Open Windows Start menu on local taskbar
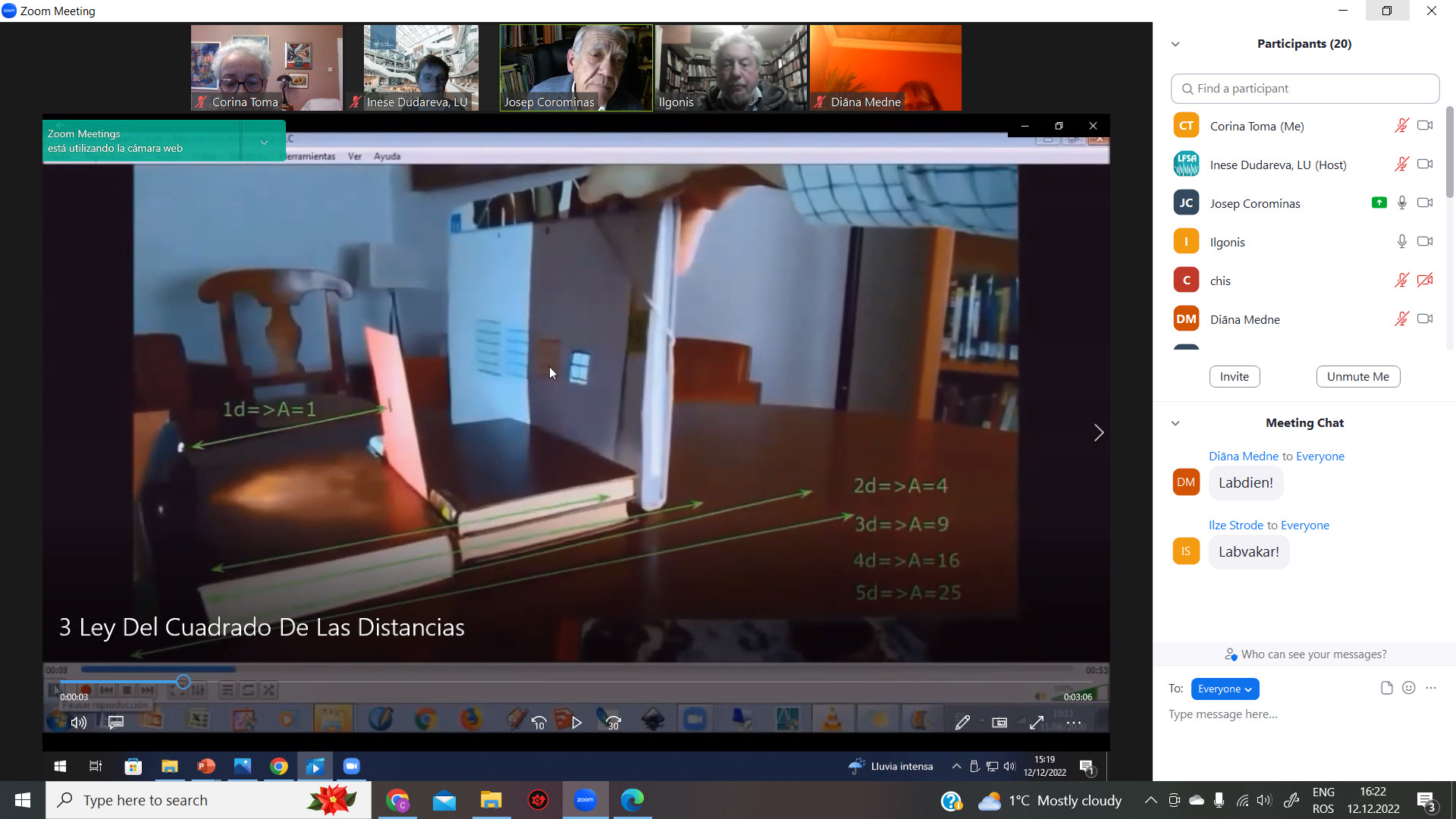This screenshot has width=1456, height=819. (x=22, y=800)
